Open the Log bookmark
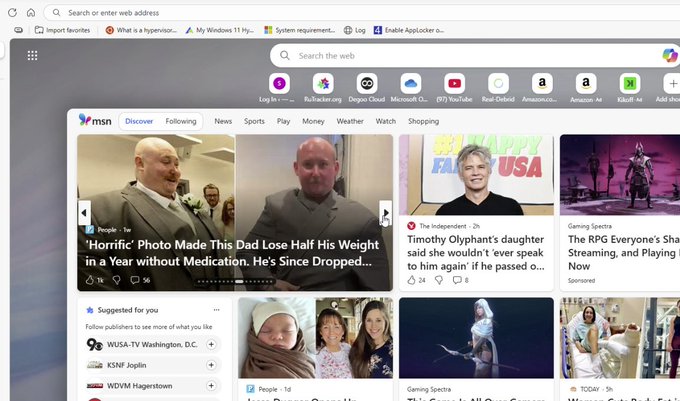 (355, 30)
